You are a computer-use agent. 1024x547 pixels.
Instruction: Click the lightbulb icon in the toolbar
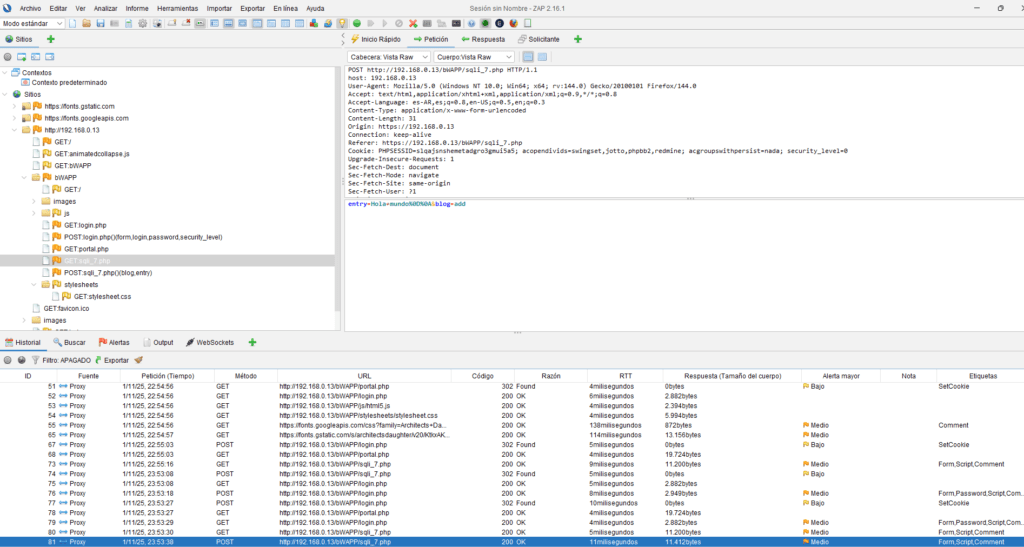342,22
